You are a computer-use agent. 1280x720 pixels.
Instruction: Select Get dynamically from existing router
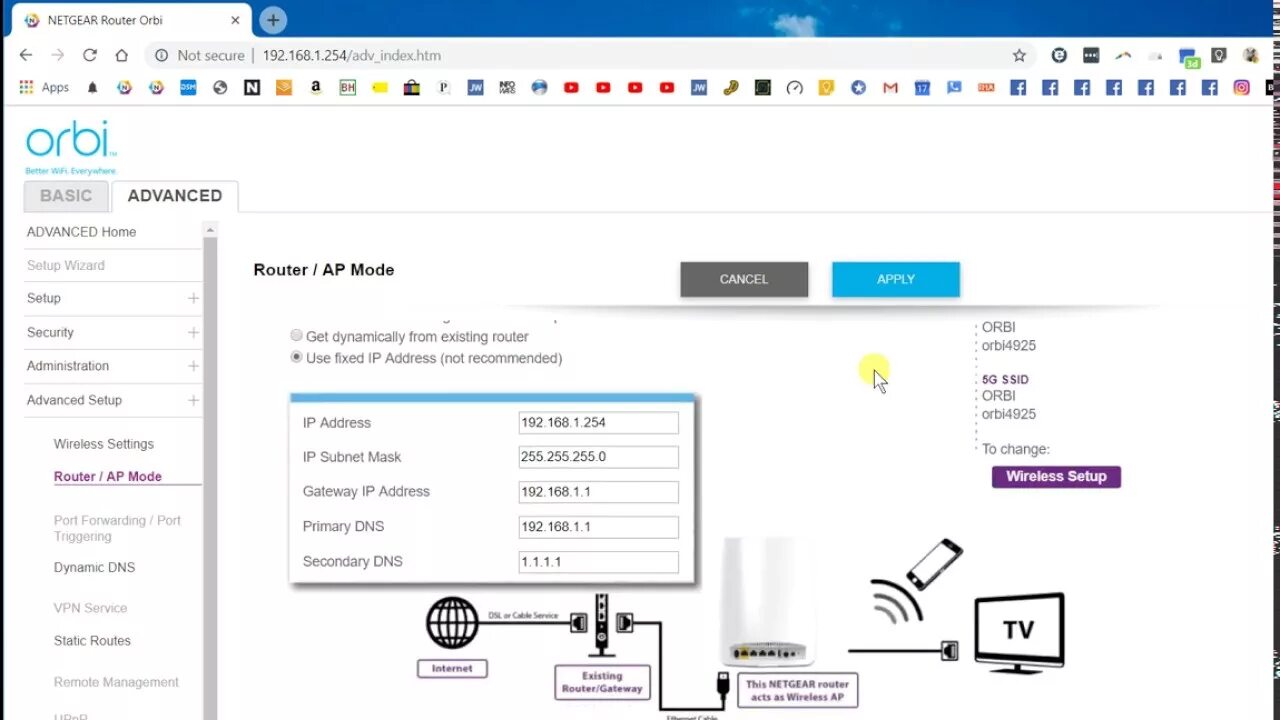(x=296, y=336)
